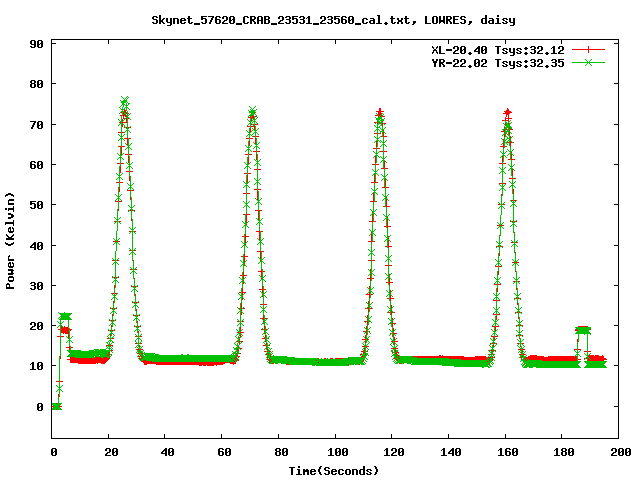
Task: Click x-axis tick label 80
Action: 281,452
